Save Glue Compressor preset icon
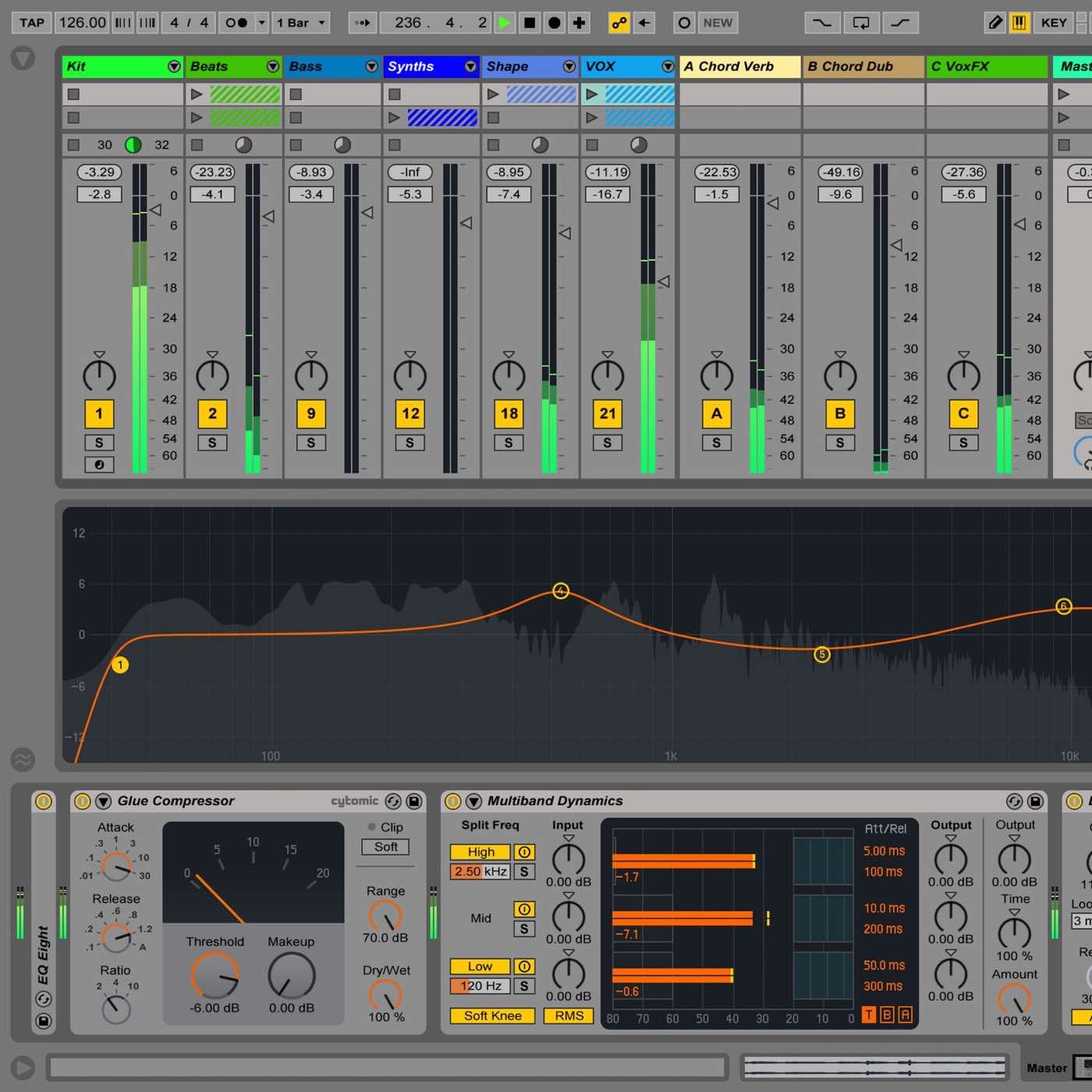 click(x=414, y=801)
